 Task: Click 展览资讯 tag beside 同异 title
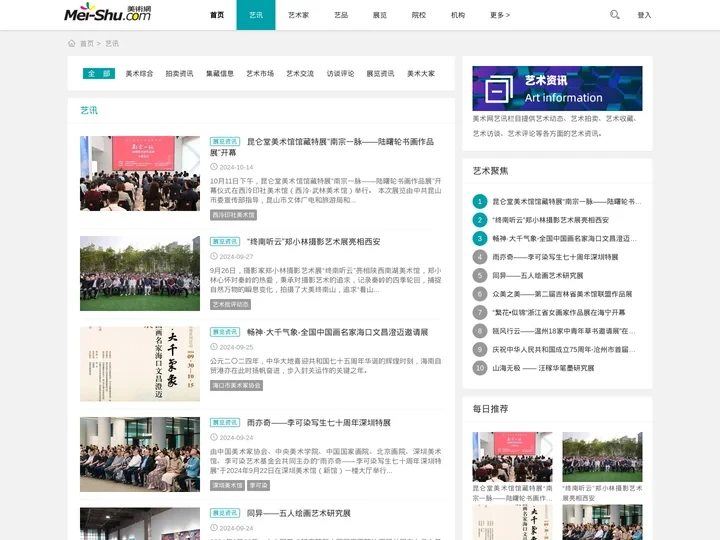[x=225, y=513]
